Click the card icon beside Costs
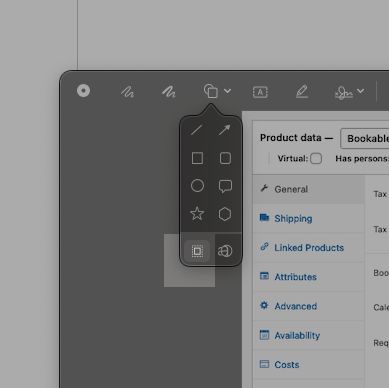 tap(264, 364)
